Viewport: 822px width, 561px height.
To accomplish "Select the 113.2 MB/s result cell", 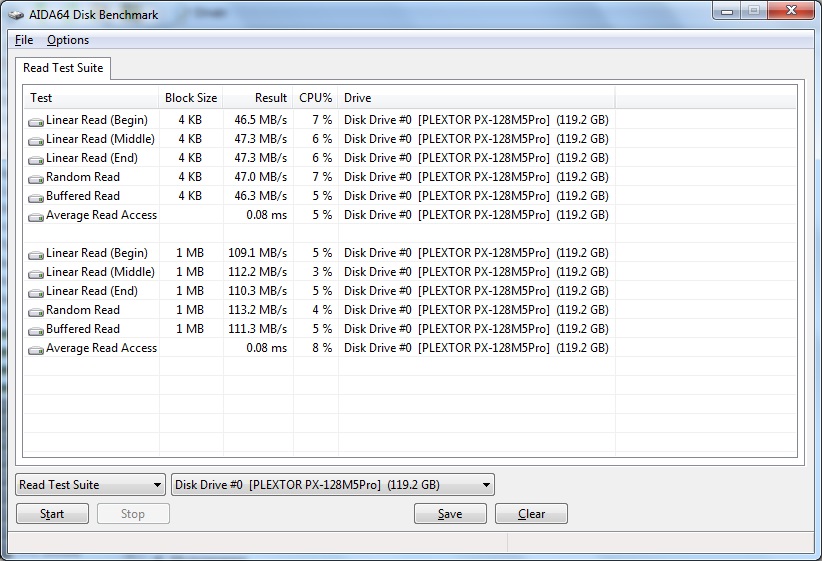I will (257, 310).
